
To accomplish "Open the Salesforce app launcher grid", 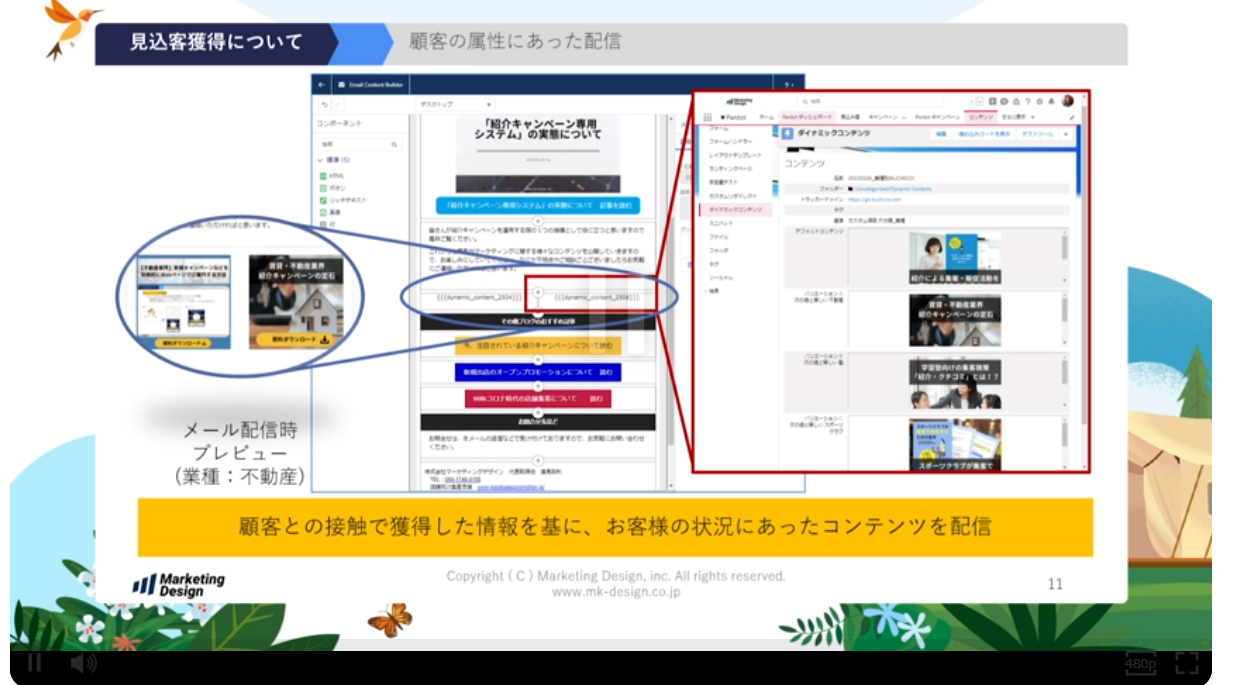I will coord(708,117).
